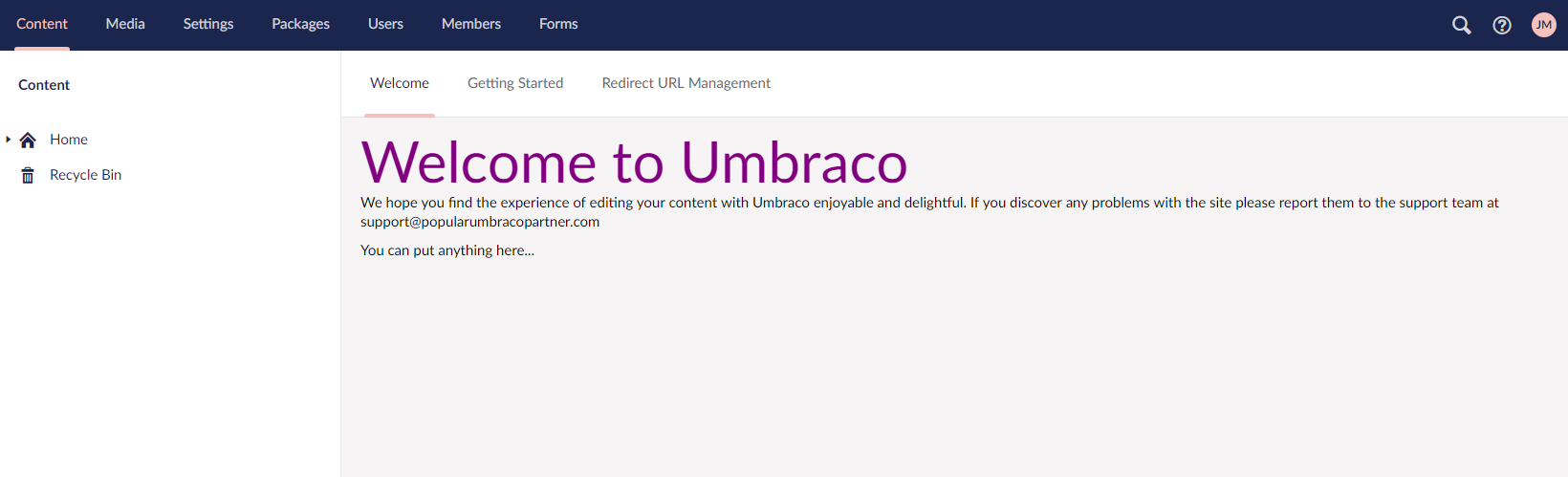Switch to the Getting Started tab
This screenshot has height=477, width=1568.
[x=515, y=83]
